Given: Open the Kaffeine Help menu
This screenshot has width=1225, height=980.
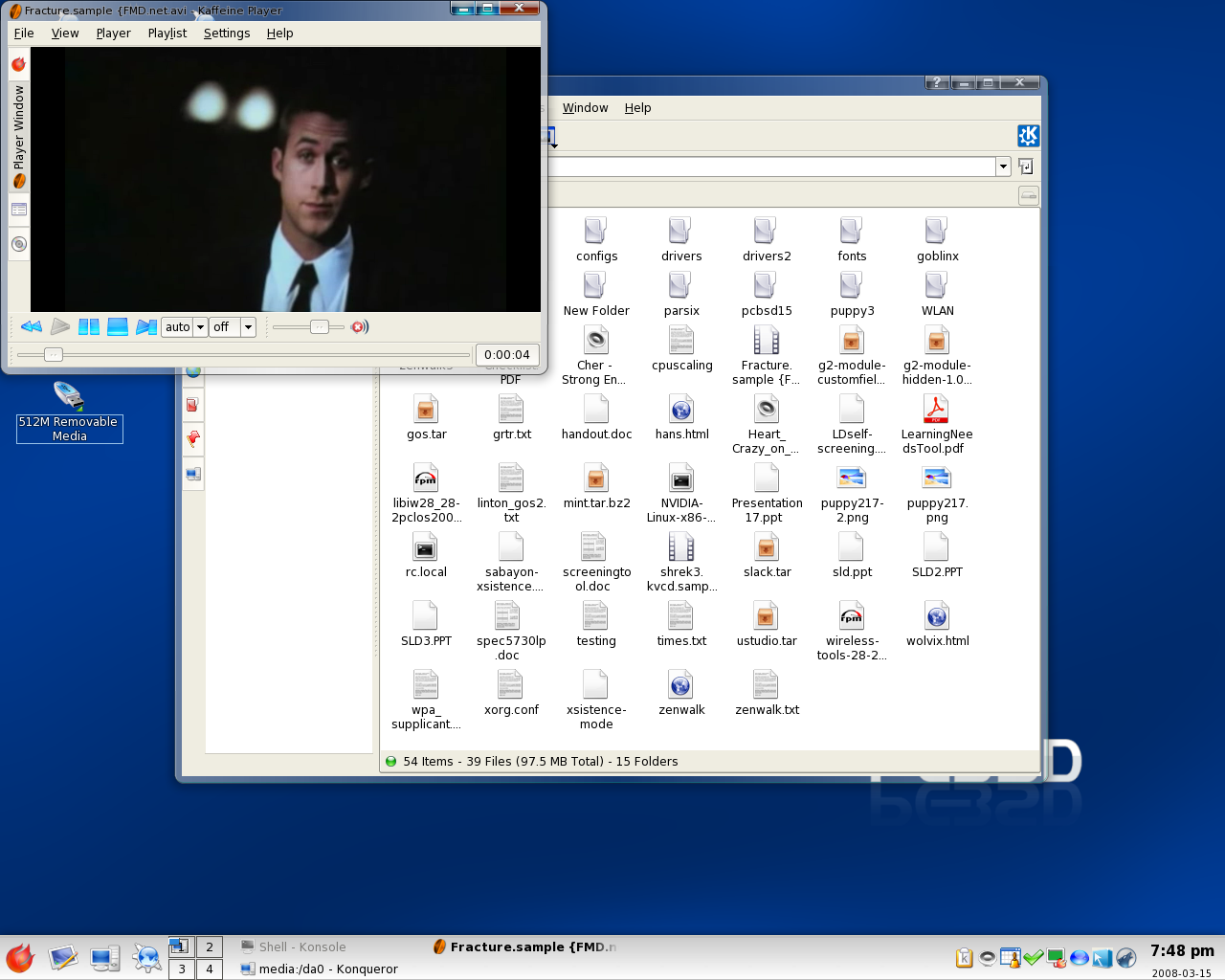Looking at the screenshot, I should click(x=280, y=33).
